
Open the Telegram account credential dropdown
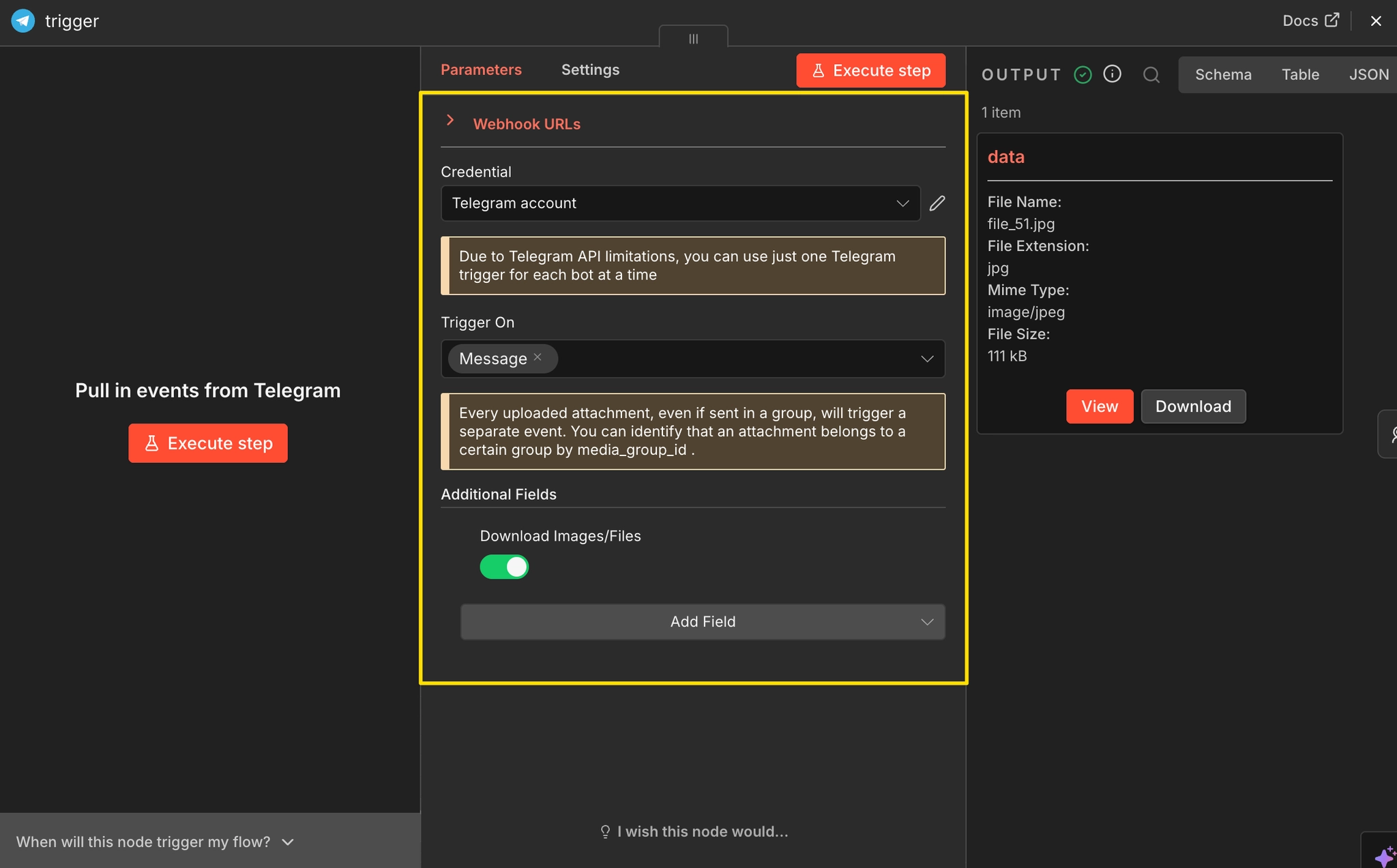[x=680, y=203]
